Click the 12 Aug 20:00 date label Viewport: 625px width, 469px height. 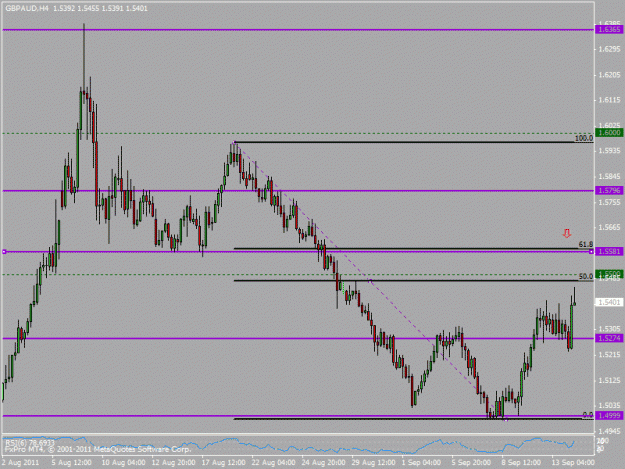click(173, 463)
